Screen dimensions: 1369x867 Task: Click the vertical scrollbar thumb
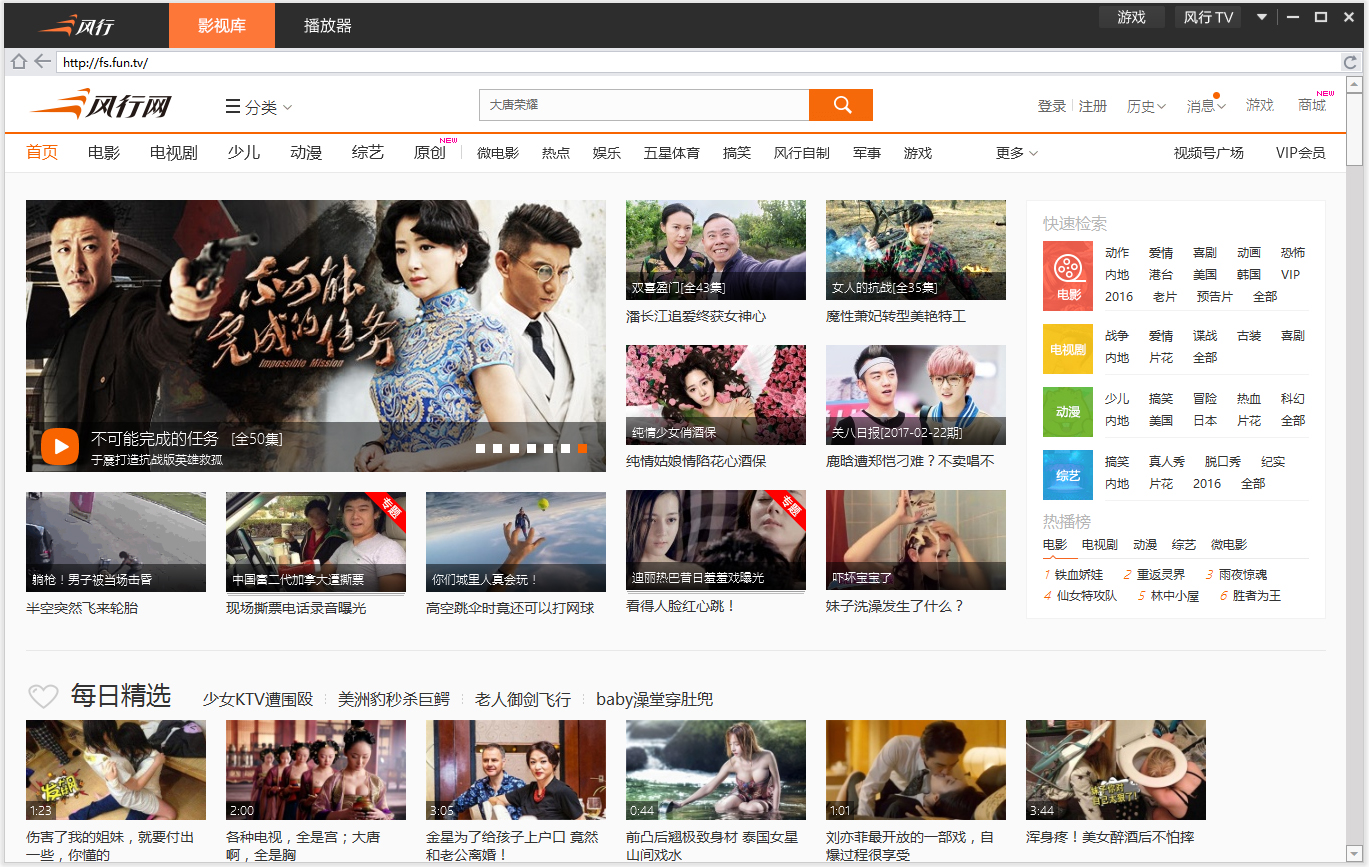[1354, 127]
